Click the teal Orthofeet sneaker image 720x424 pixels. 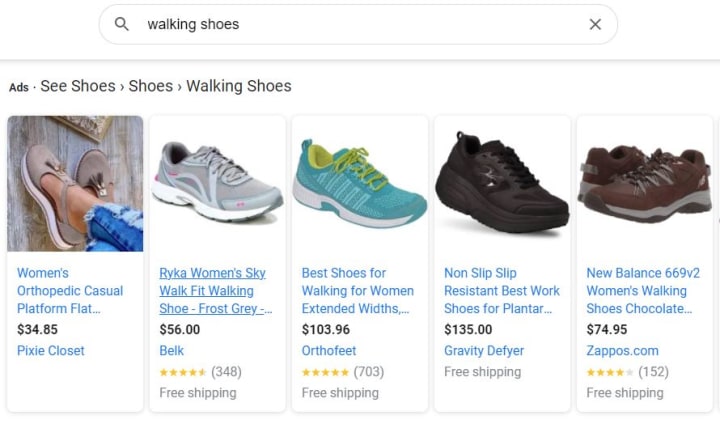point(360,183)
